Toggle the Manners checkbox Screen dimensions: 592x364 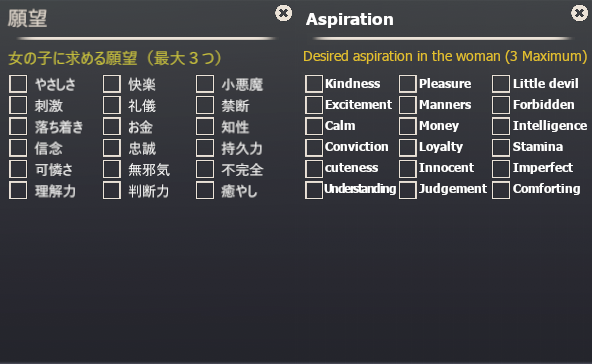point(408,105)
